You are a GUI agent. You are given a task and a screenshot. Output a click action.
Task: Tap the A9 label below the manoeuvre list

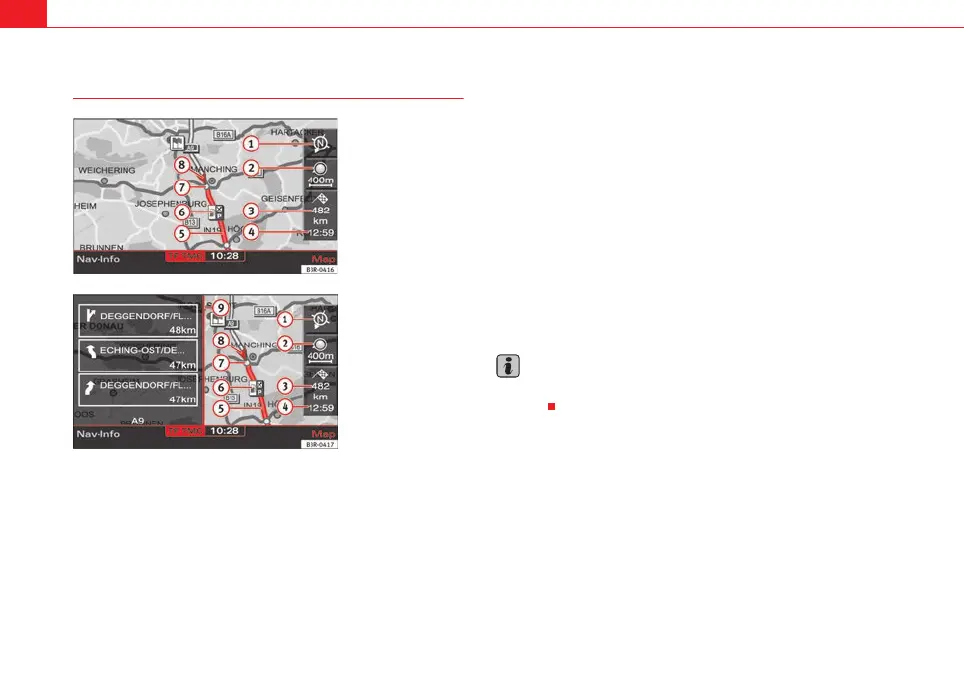click(x=138, y=421)
